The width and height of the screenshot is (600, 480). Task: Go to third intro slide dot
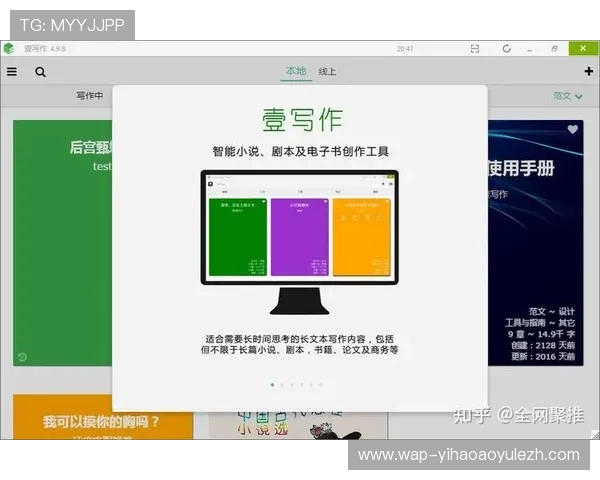292,385
